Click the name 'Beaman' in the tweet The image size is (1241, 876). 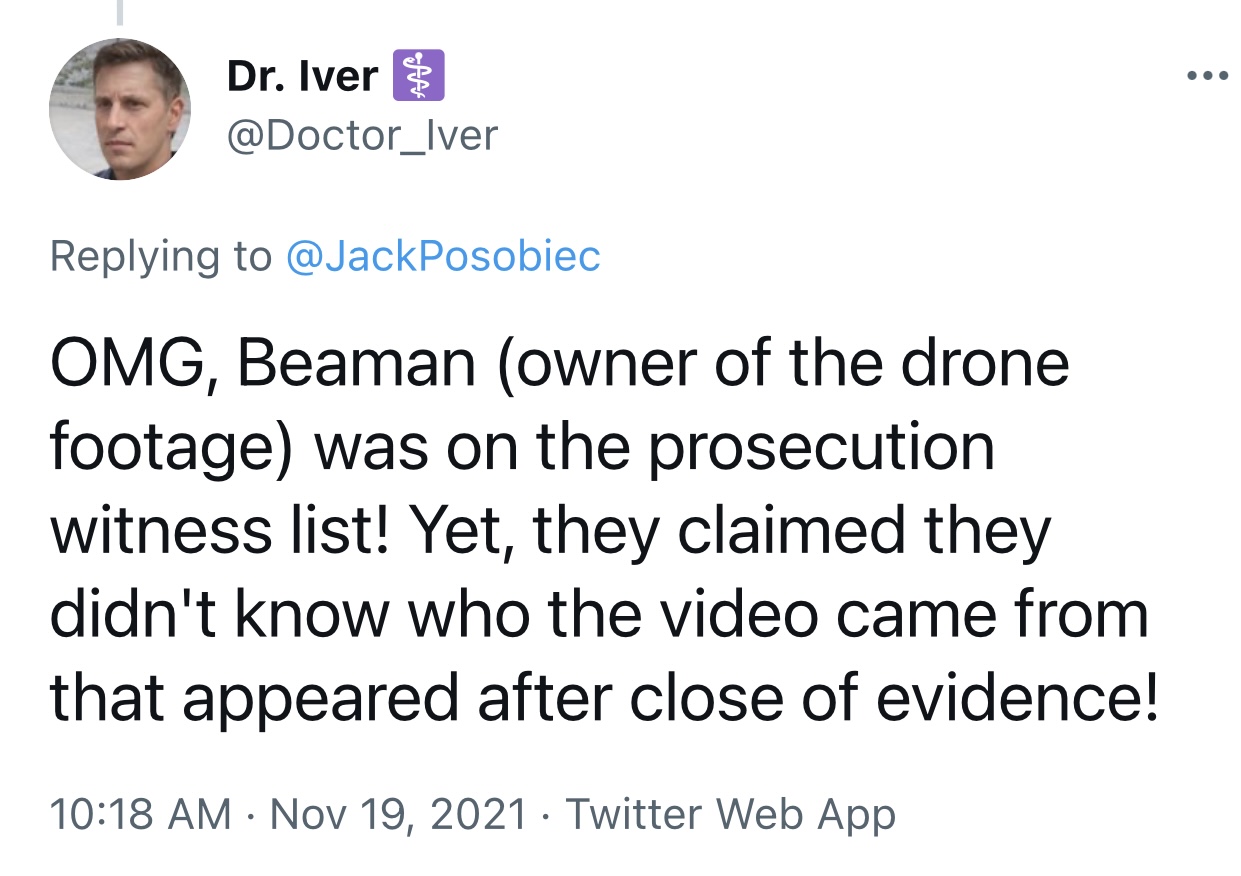coord(355,362)
